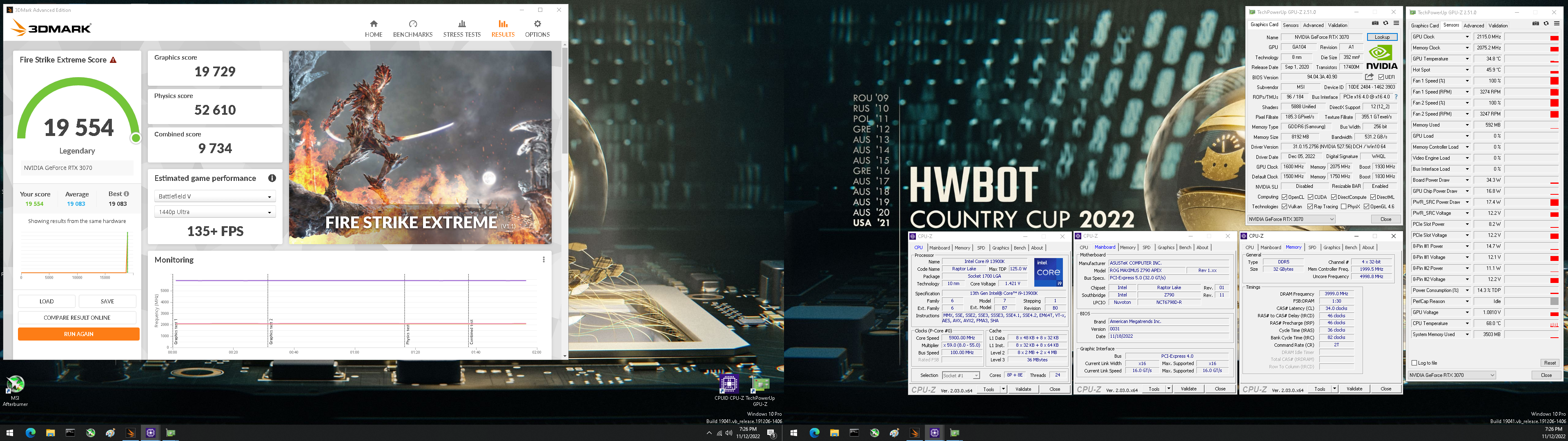
Task: Take screenshot in GPU-Z Graphics Card window
Action: tap(1375, 24)
